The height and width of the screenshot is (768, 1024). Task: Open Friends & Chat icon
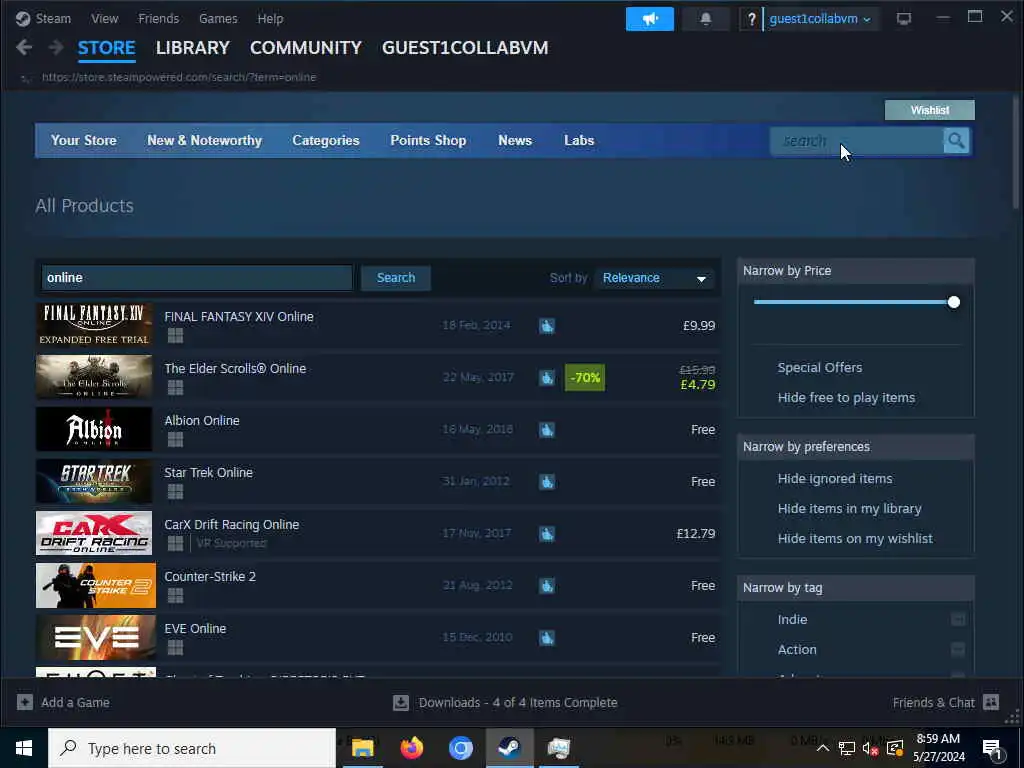click(991, 702)
